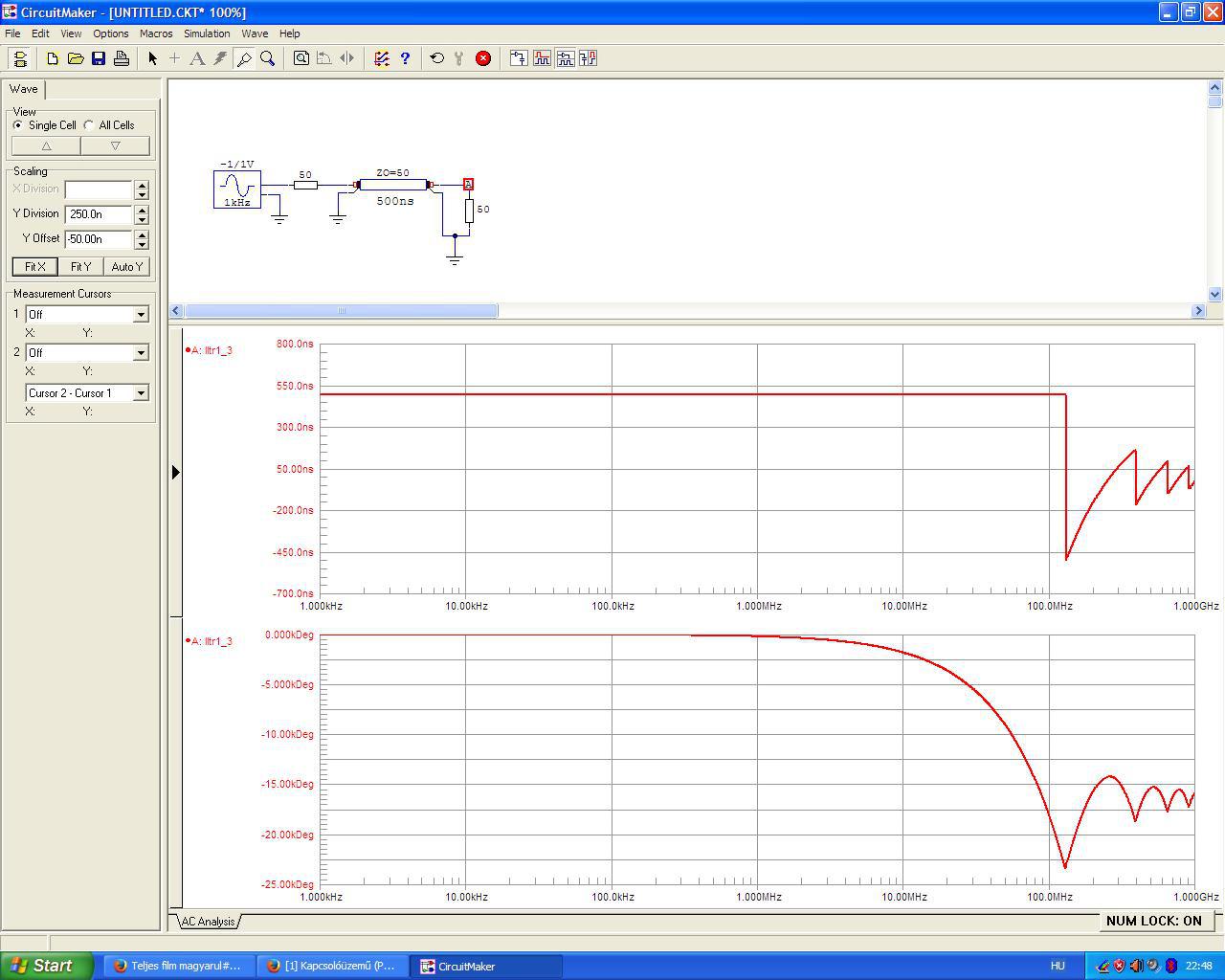This screenshot has width=1225, height=980.
Task: Open the Help menu
Action: click(289, 33)
